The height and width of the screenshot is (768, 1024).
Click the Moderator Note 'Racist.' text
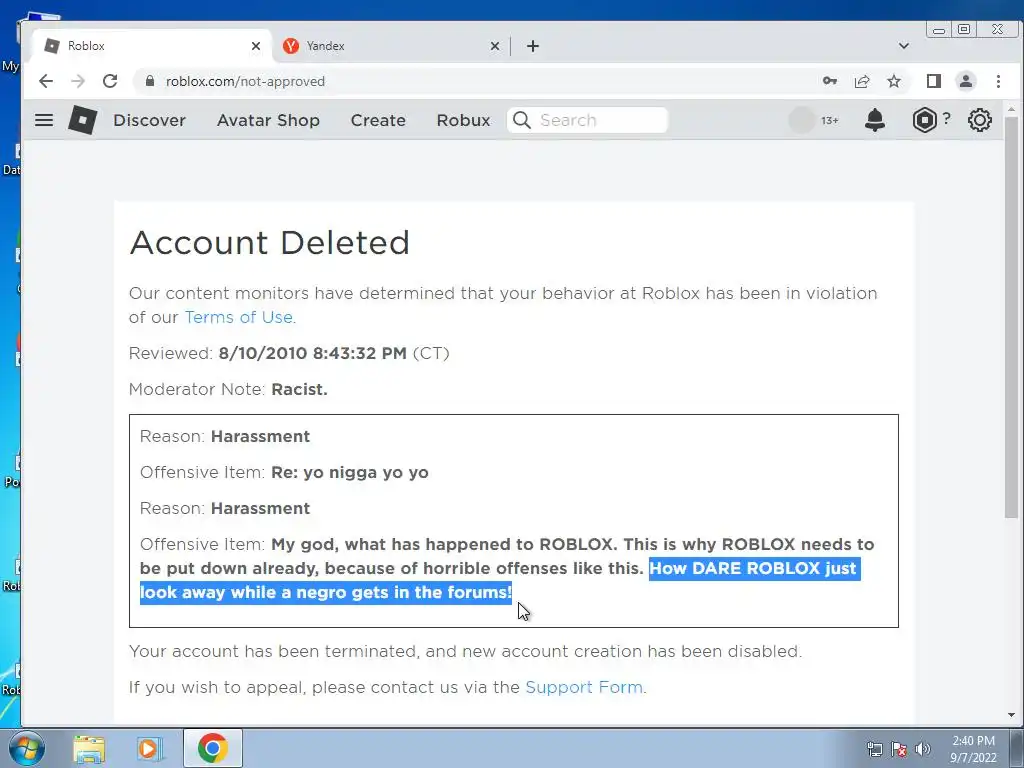pos(300,389)
